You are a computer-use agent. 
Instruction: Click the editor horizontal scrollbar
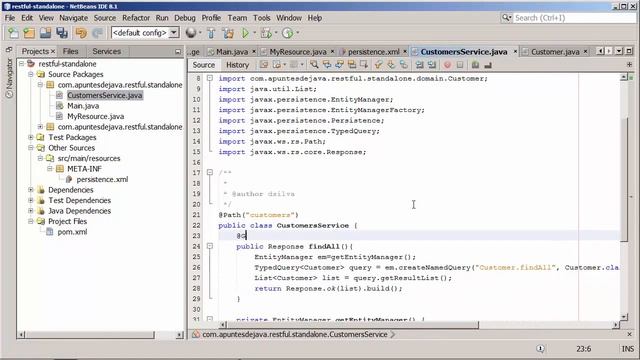pos(352,325)
